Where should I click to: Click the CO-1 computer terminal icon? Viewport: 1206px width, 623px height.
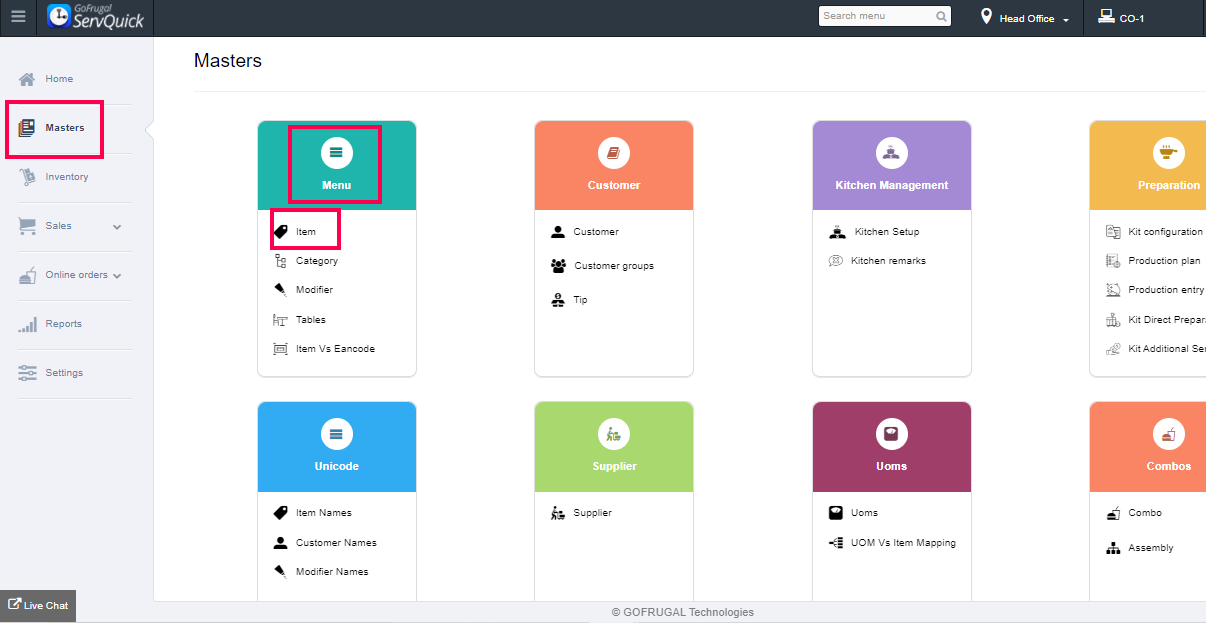[x=1106, y=16]
